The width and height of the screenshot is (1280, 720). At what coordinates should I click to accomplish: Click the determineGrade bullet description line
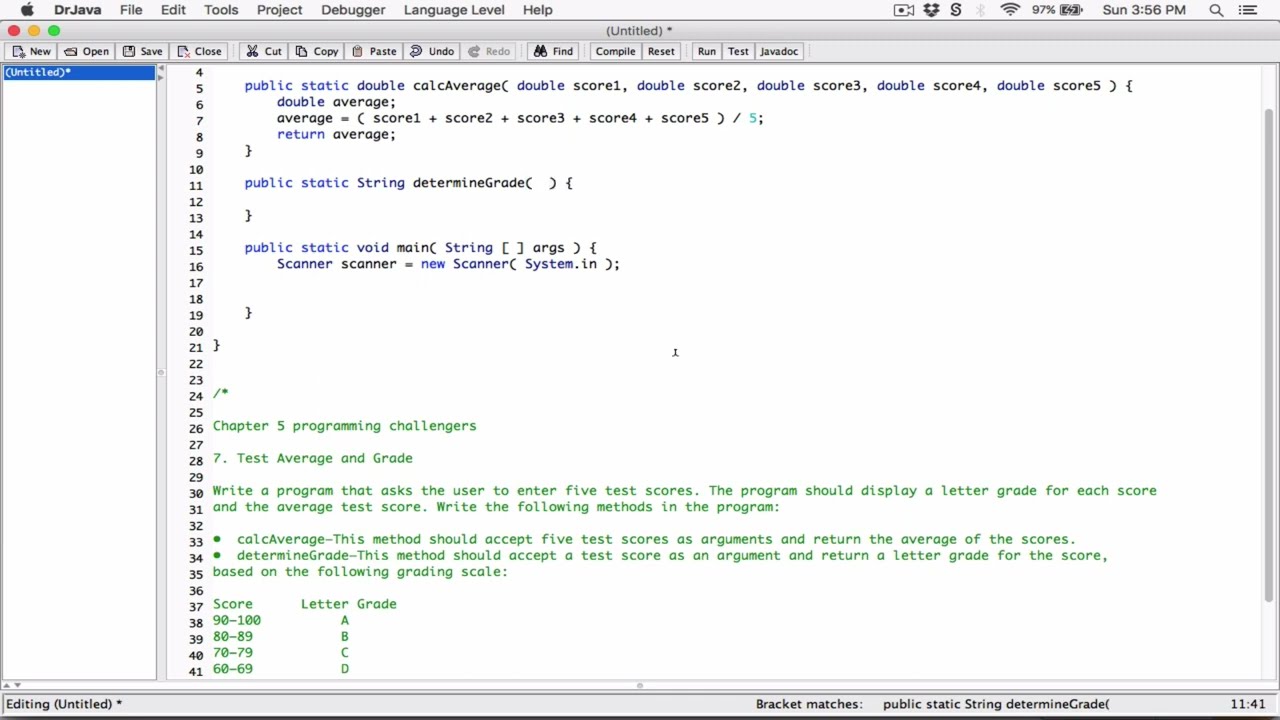660,555
